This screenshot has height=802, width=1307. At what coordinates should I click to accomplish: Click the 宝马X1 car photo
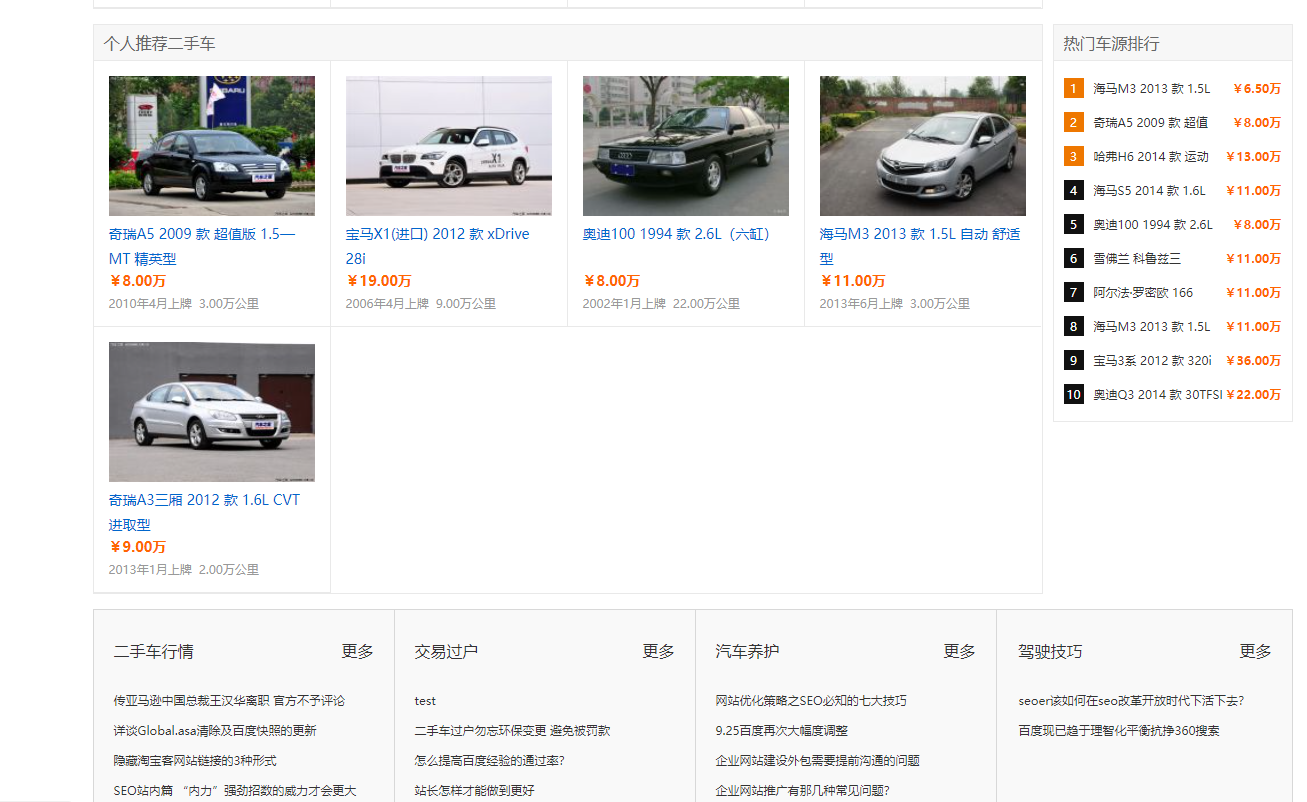(x=448, y=145)
